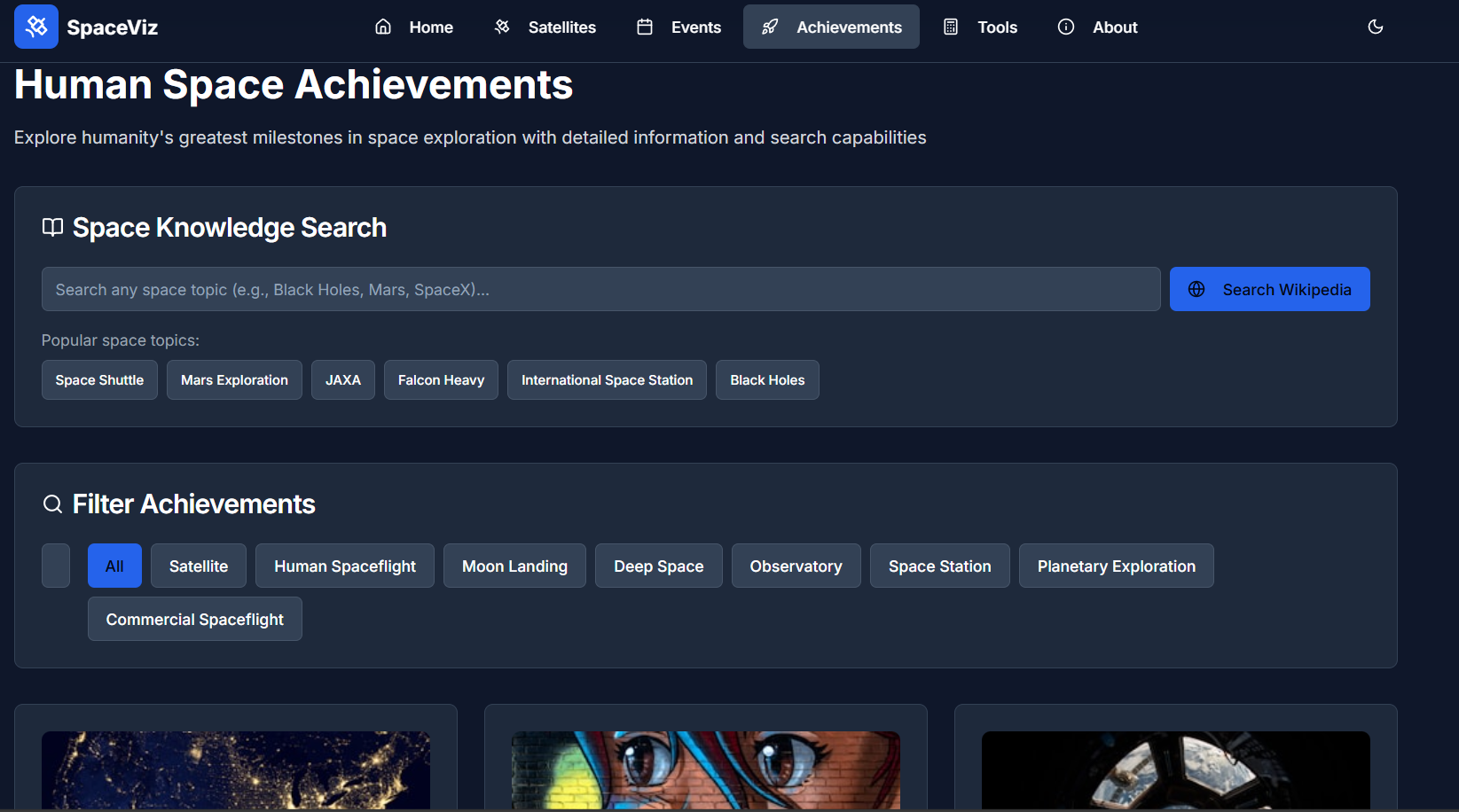Screen dimensions: 1459x812
Task: Navigate to the Events page
Action: [x=679, y=27]
